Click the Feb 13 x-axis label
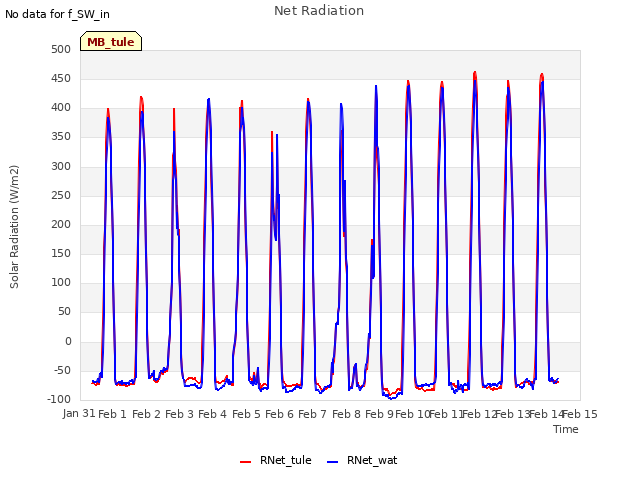This screenshot has height=480, width=640. pos(513,414)
